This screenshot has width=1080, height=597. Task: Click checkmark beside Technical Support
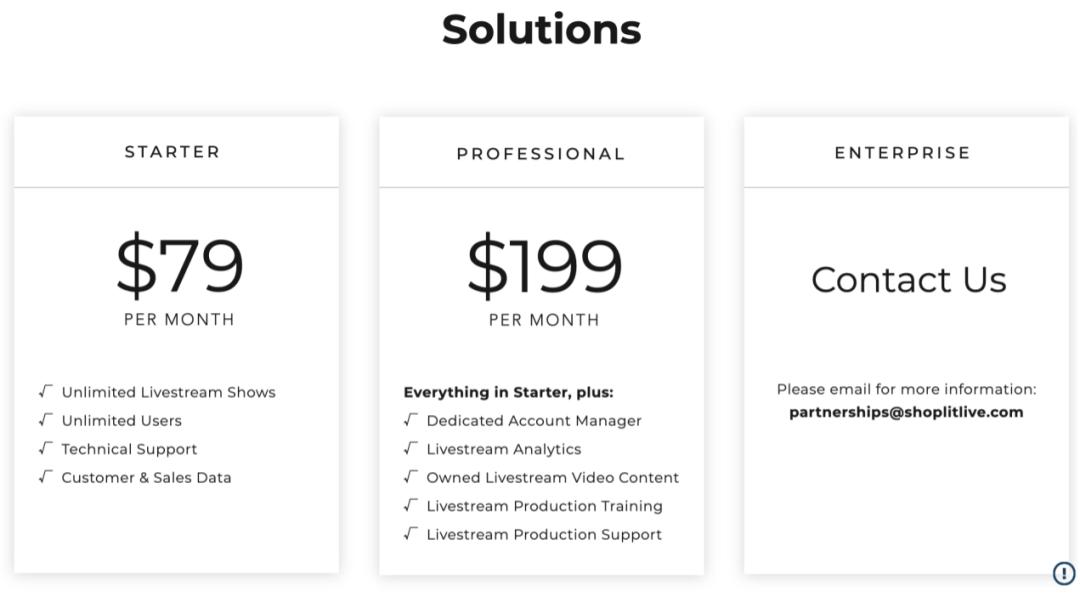(45, 448)
